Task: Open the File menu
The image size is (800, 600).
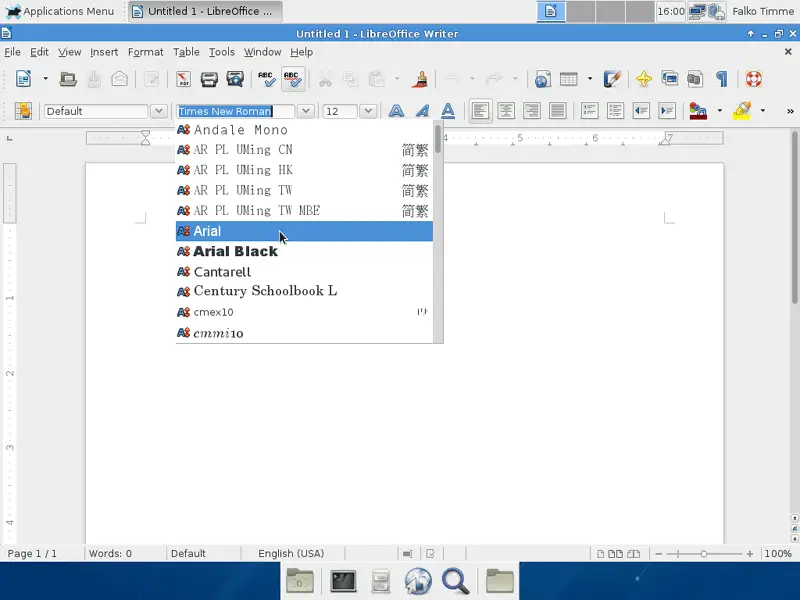Action: tap(12, 52)
